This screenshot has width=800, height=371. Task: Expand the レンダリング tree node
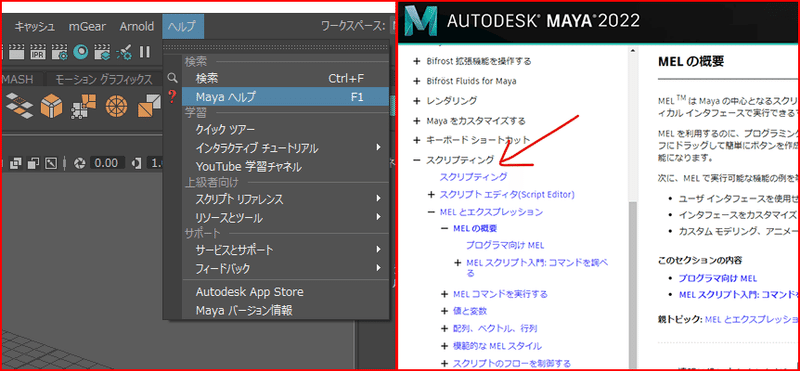tap(417, 101)
